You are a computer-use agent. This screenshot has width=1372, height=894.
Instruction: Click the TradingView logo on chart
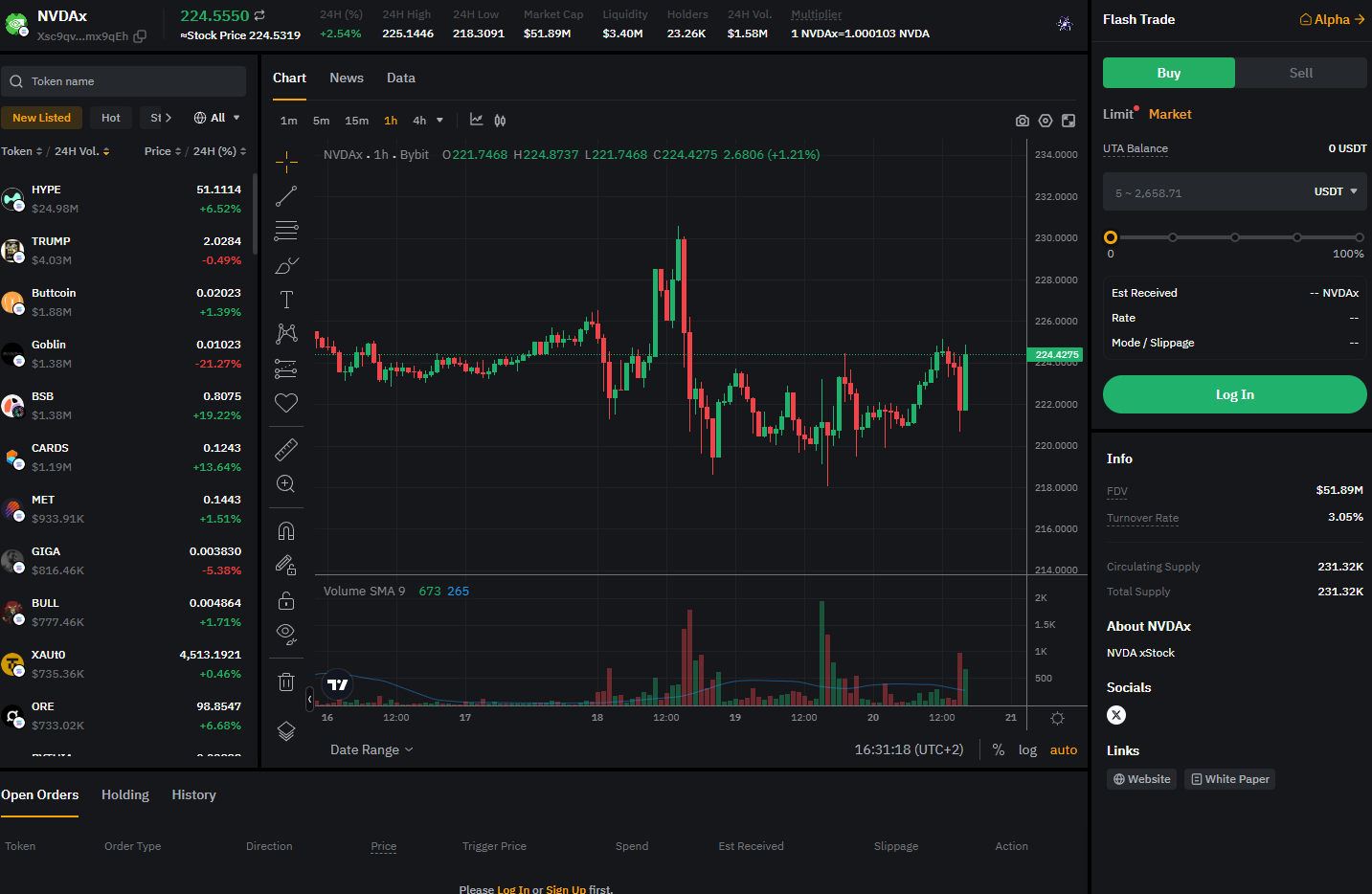tap(338, 684)
